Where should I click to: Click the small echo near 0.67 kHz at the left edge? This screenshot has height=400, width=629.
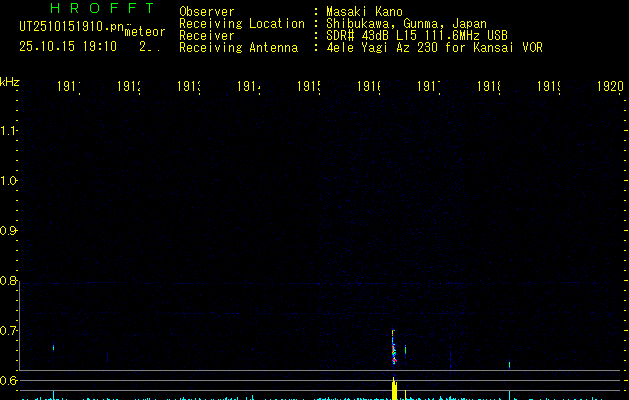point(53,347)
